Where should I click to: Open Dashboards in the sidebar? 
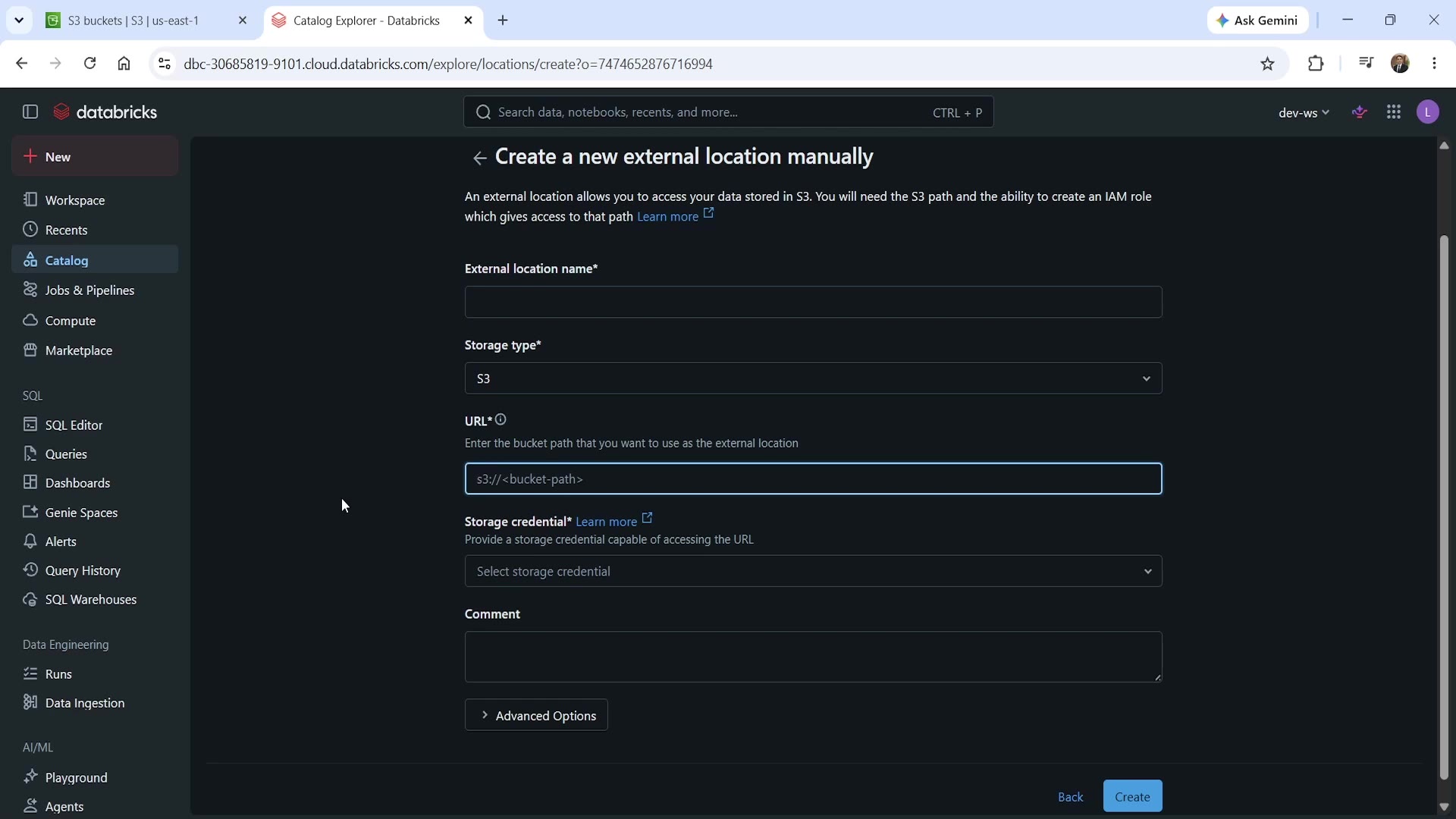pos(95,483)
